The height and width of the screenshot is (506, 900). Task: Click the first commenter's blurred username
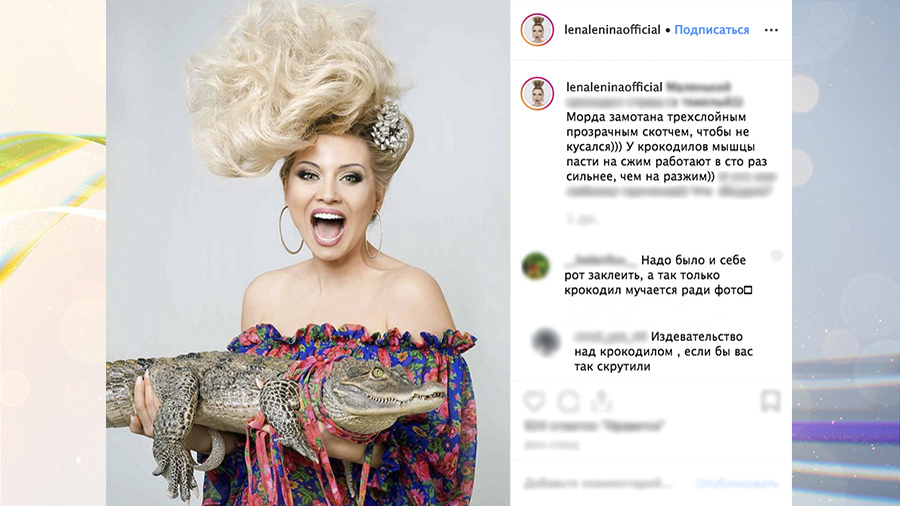point(600,260)
